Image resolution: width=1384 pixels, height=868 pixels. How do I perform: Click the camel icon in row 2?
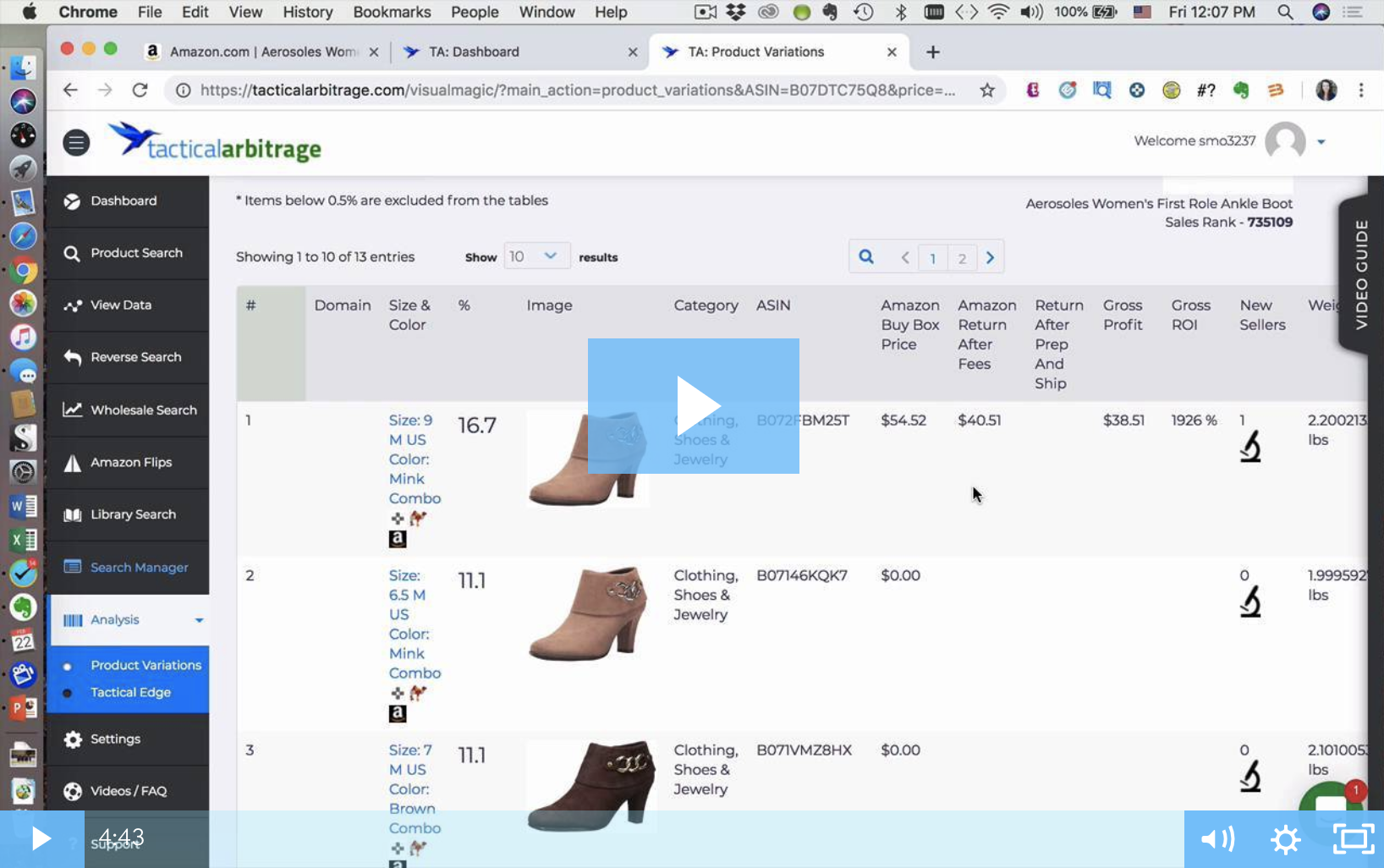coord(418,693)
